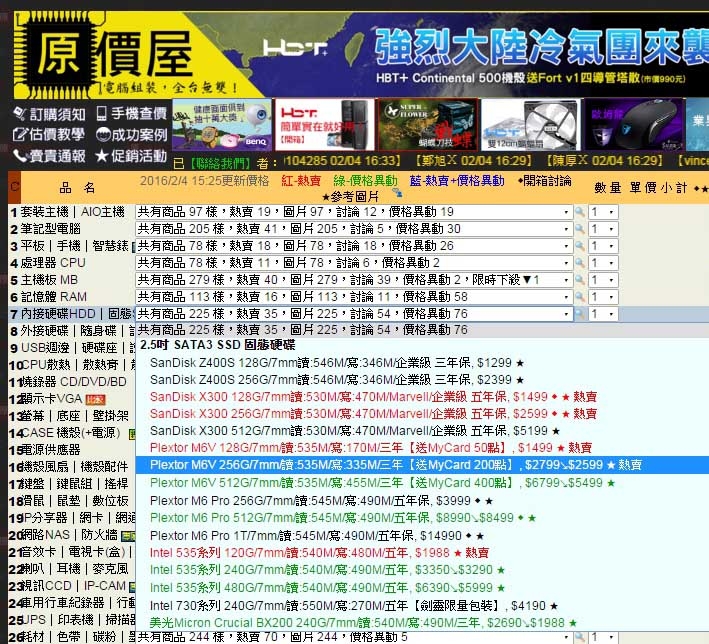Click the 顯示卡VGA category label
The width and height of the screenshot is (709, 644).
pos(52,399)
